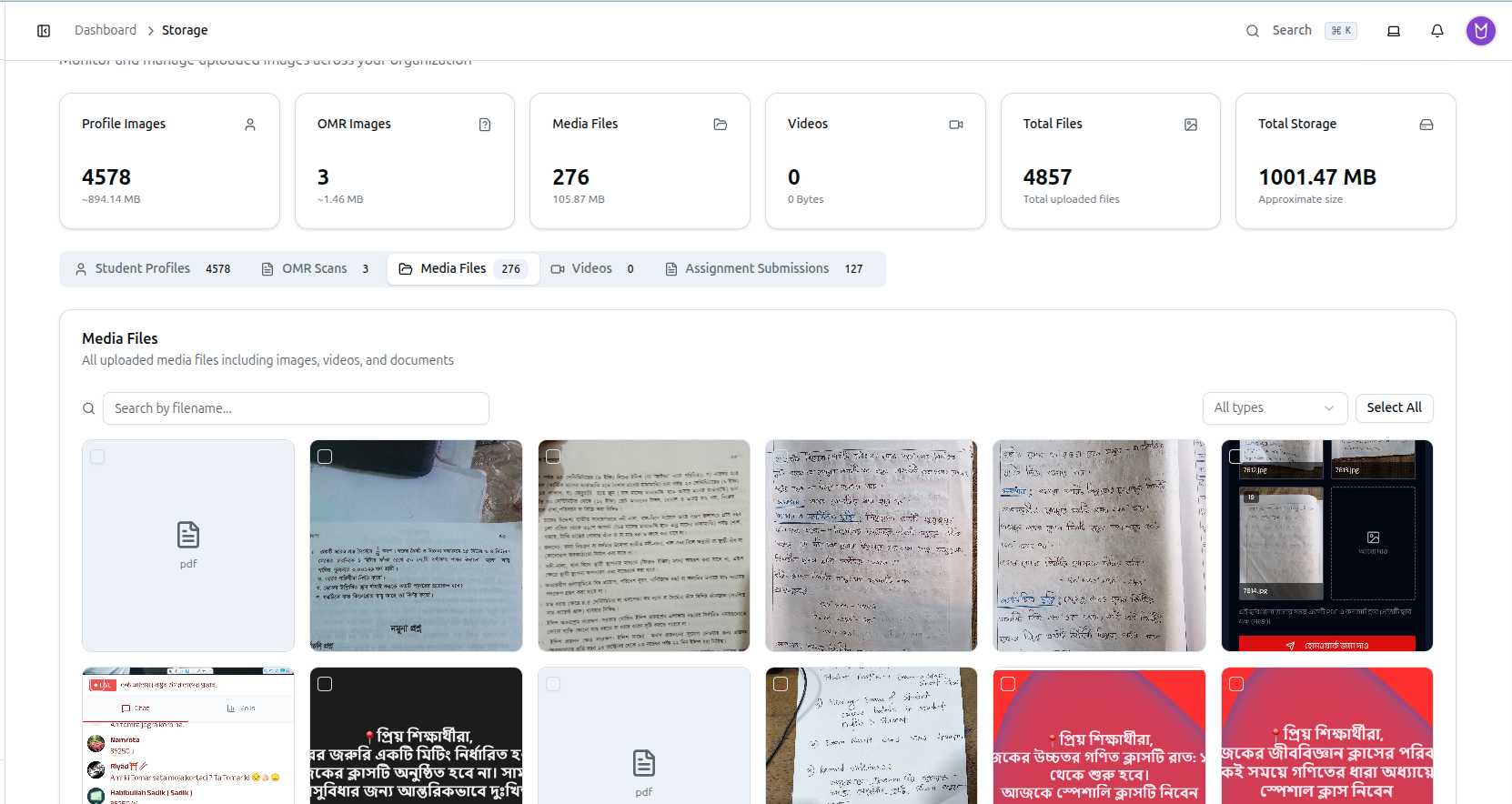Toggle the sidebar panel icon
Screen dimensions: 1512x804
(x=44, y=31)
